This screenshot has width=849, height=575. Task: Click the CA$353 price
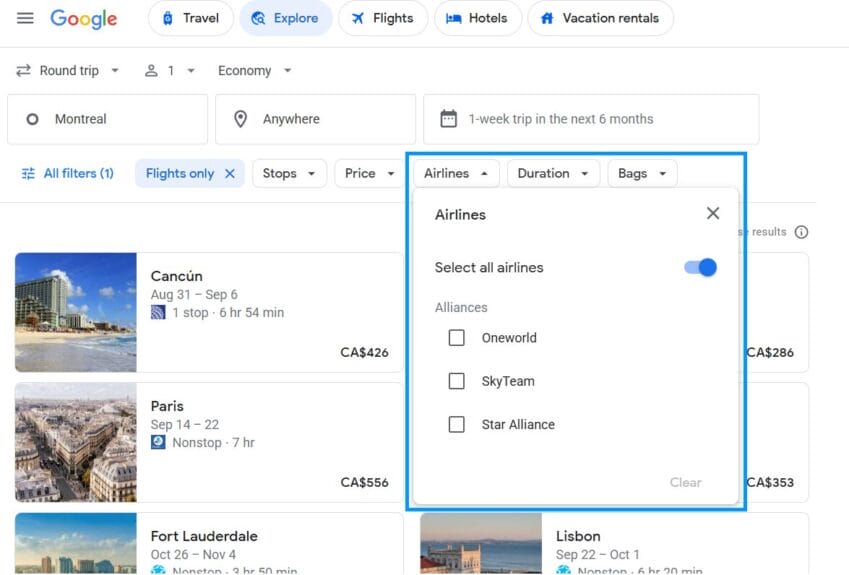pyautogui.click(x=770, y=482)
